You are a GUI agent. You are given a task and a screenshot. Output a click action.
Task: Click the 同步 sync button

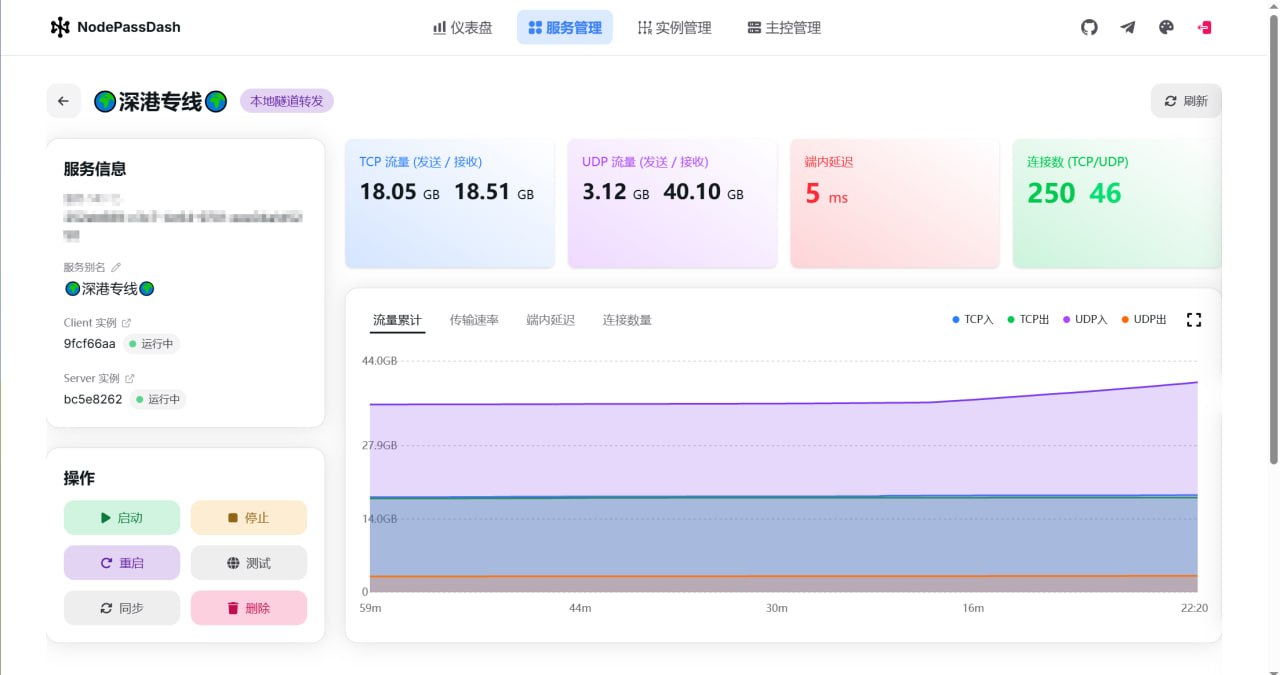(122, 608)
